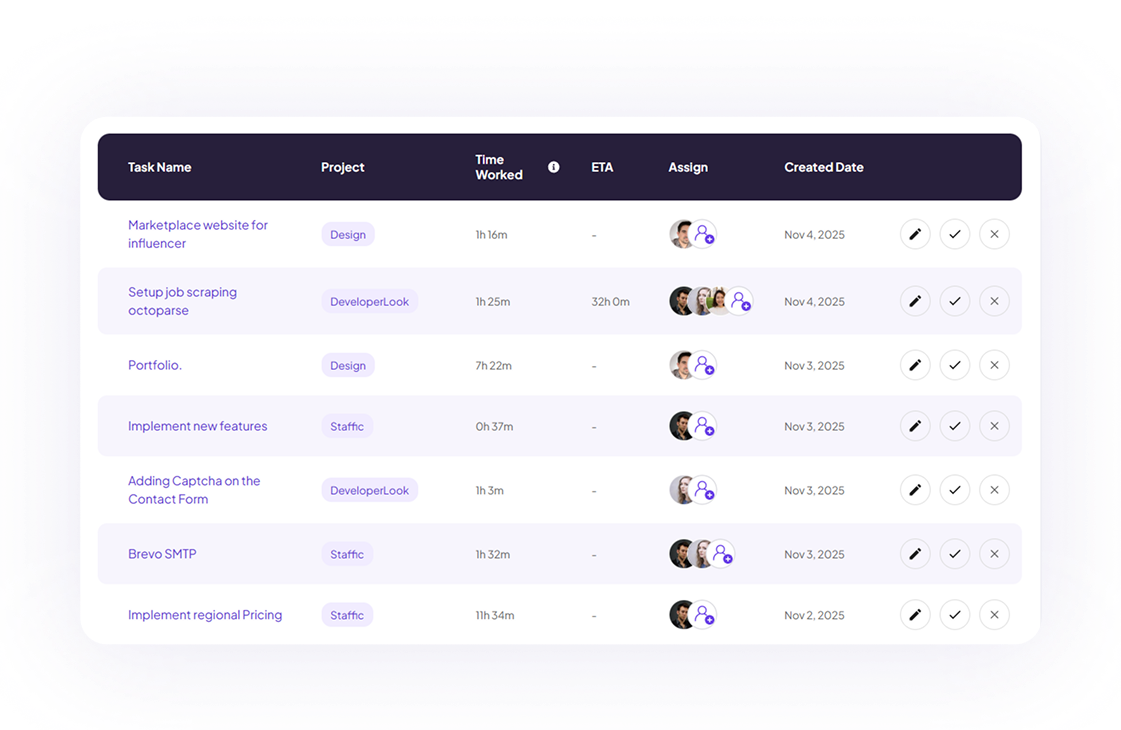Select the DeveloperLook tag on Adding Captcha row
The height and width of the screenshot is (730, 1121).
pos(369,490)
